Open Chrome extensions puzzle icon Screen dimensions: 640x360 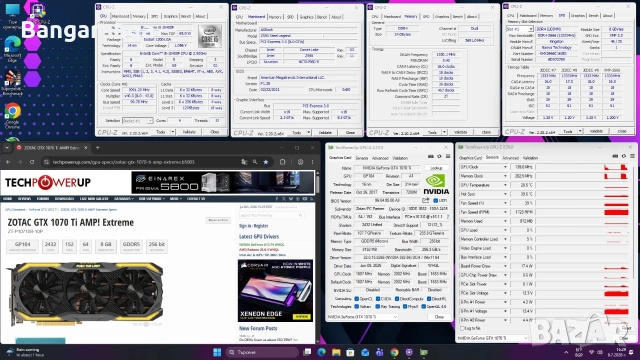pyautogui.click(x=282, y=162)
